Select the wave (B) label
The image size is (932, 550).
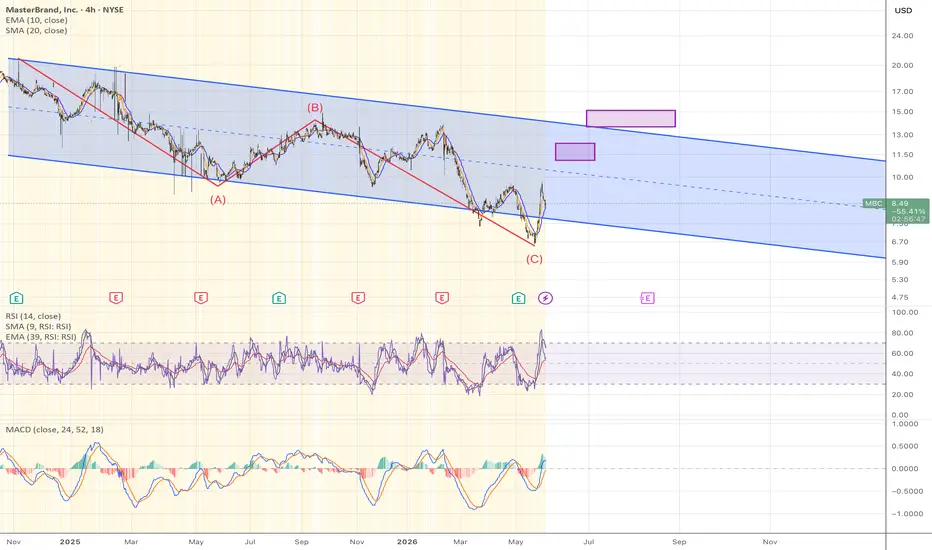pos(314,108)
